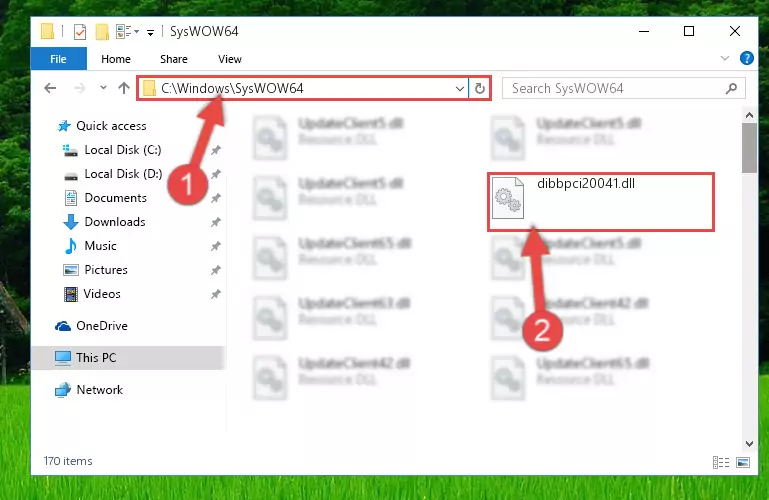Click the search magnifier icon
This screenshot has height=500, width=769.
[731, 88]
